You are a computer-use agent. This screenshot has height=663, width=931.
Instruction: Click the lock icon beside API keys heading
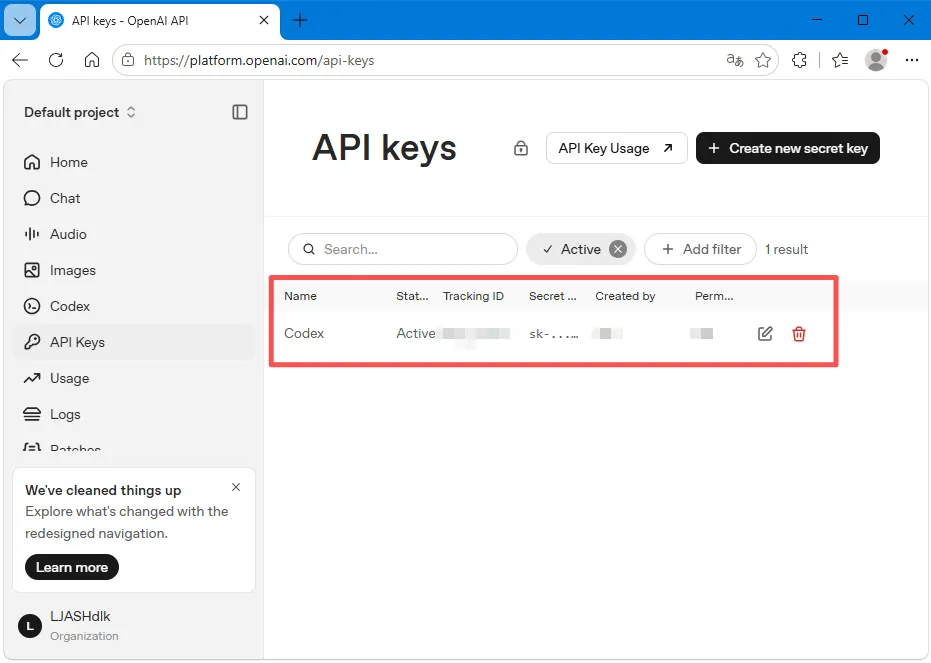(x=521, y=148)
